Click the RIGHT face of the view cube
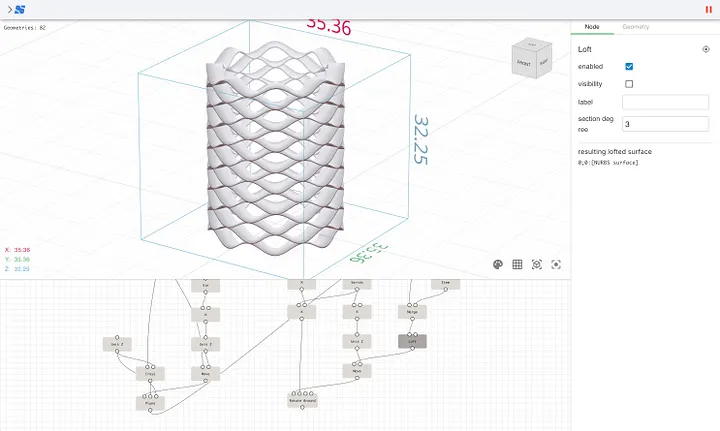This screenshot has width=720, height=431. pyautogui.click(x=544, y=61)
